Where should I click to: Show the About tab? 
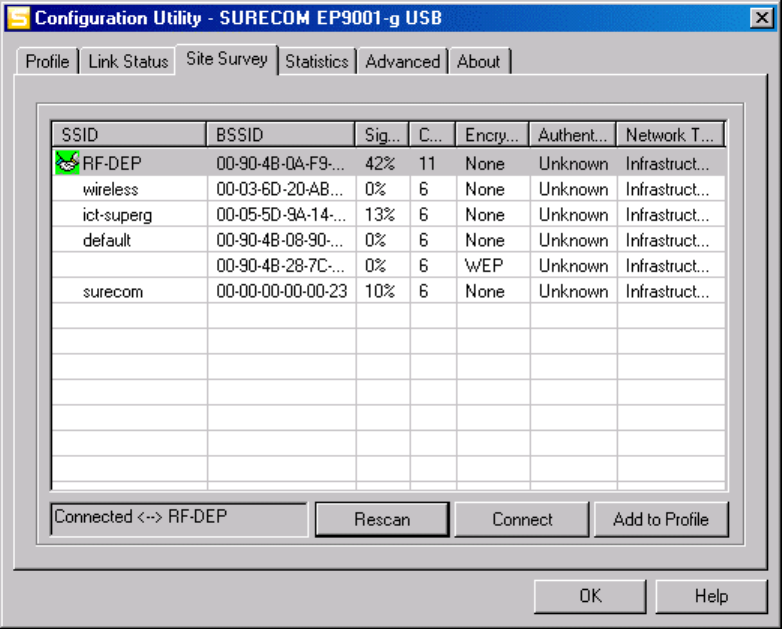click(479, 61)
